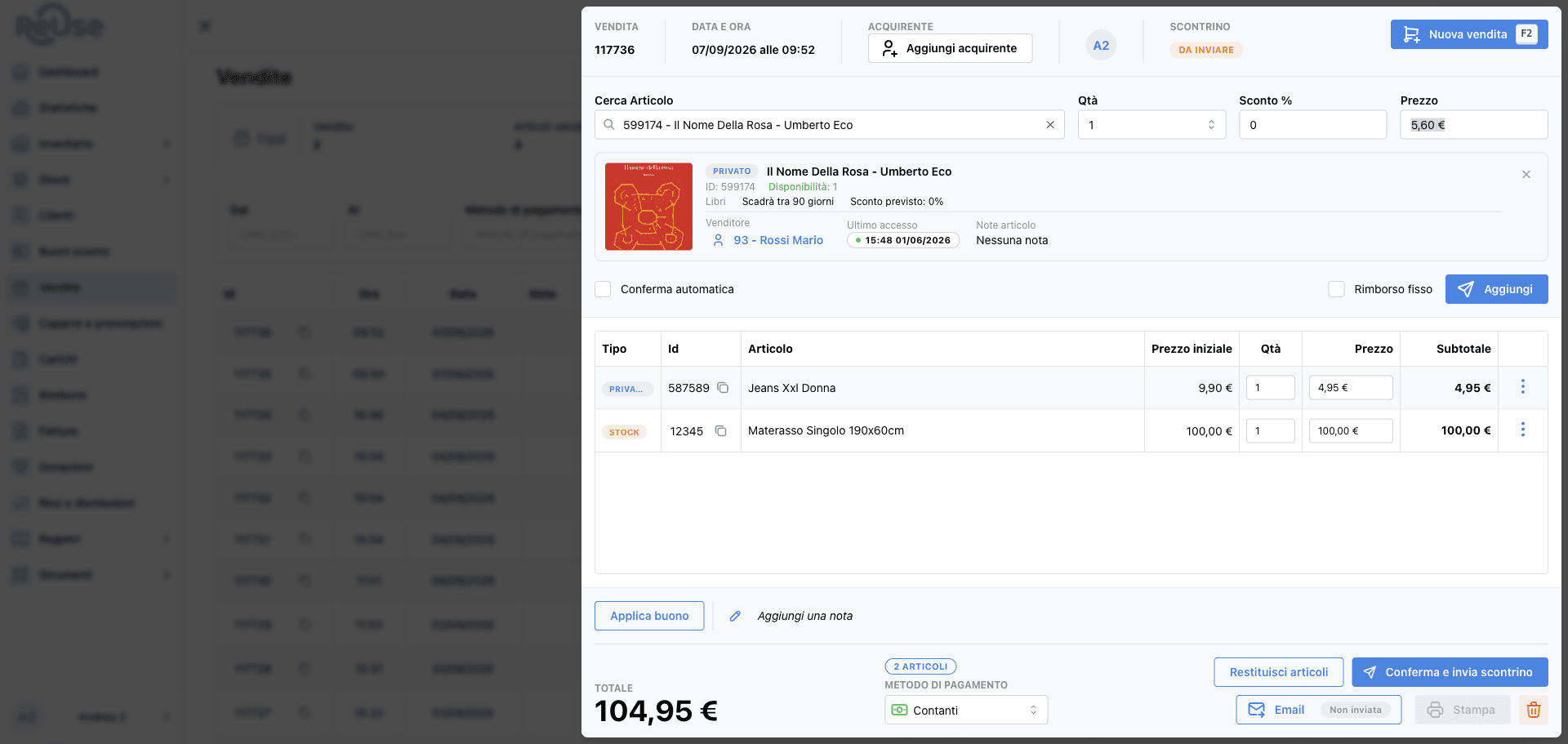Adjust the Qtà stepper arrows
This screenshot has height=744, width=1568.
pos(1211,125)
